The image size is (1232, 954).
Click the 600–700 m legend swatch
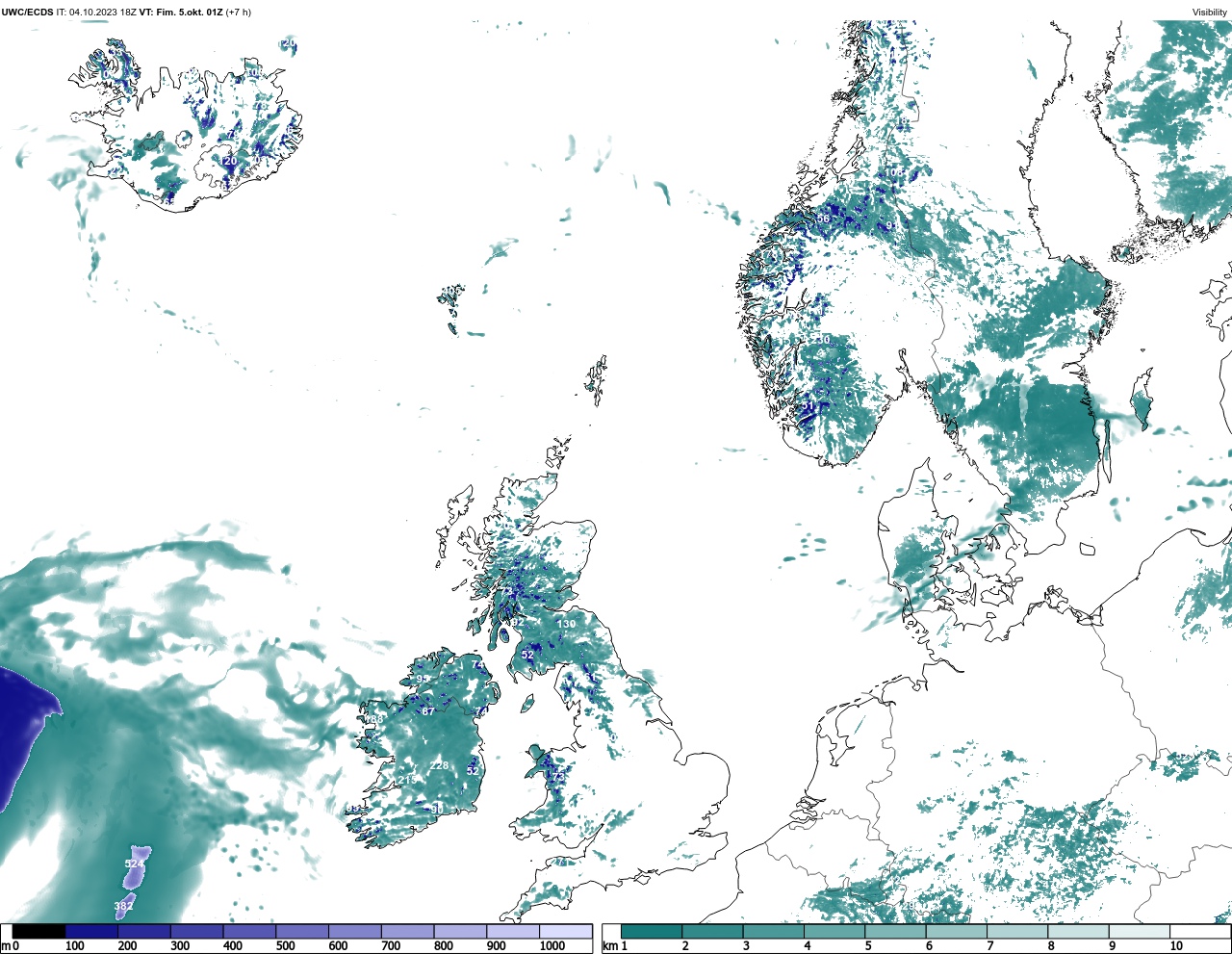point(355,932)
